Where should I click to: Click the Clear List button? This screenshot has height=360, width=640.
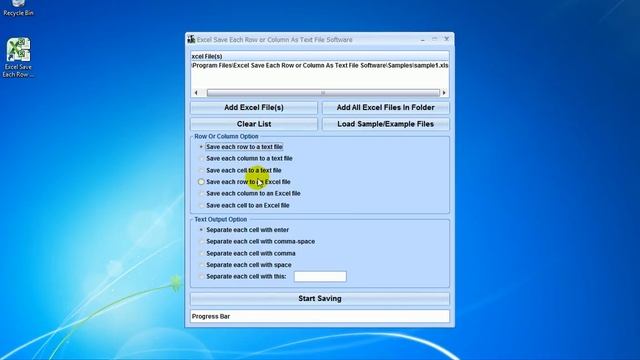click(254, 124)
